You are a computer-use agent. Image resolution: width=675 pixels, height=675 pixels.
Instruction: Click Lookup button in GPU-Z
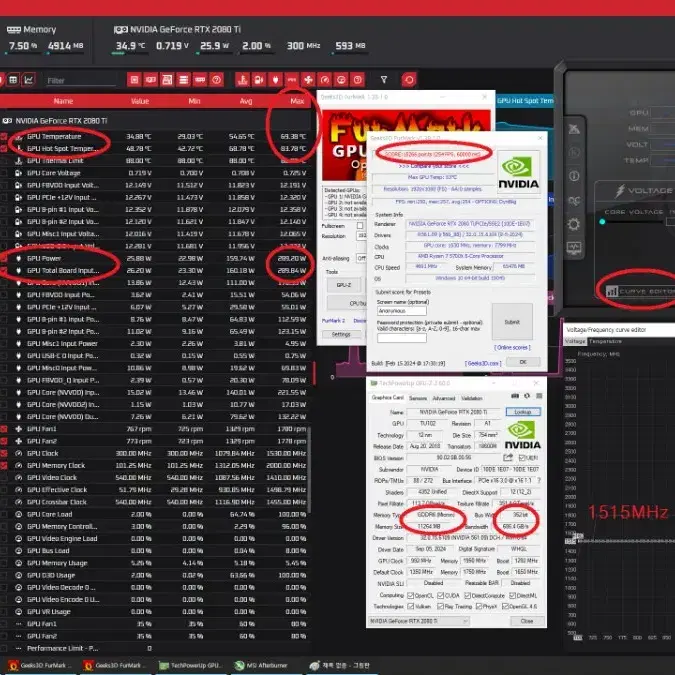point(523,412)
